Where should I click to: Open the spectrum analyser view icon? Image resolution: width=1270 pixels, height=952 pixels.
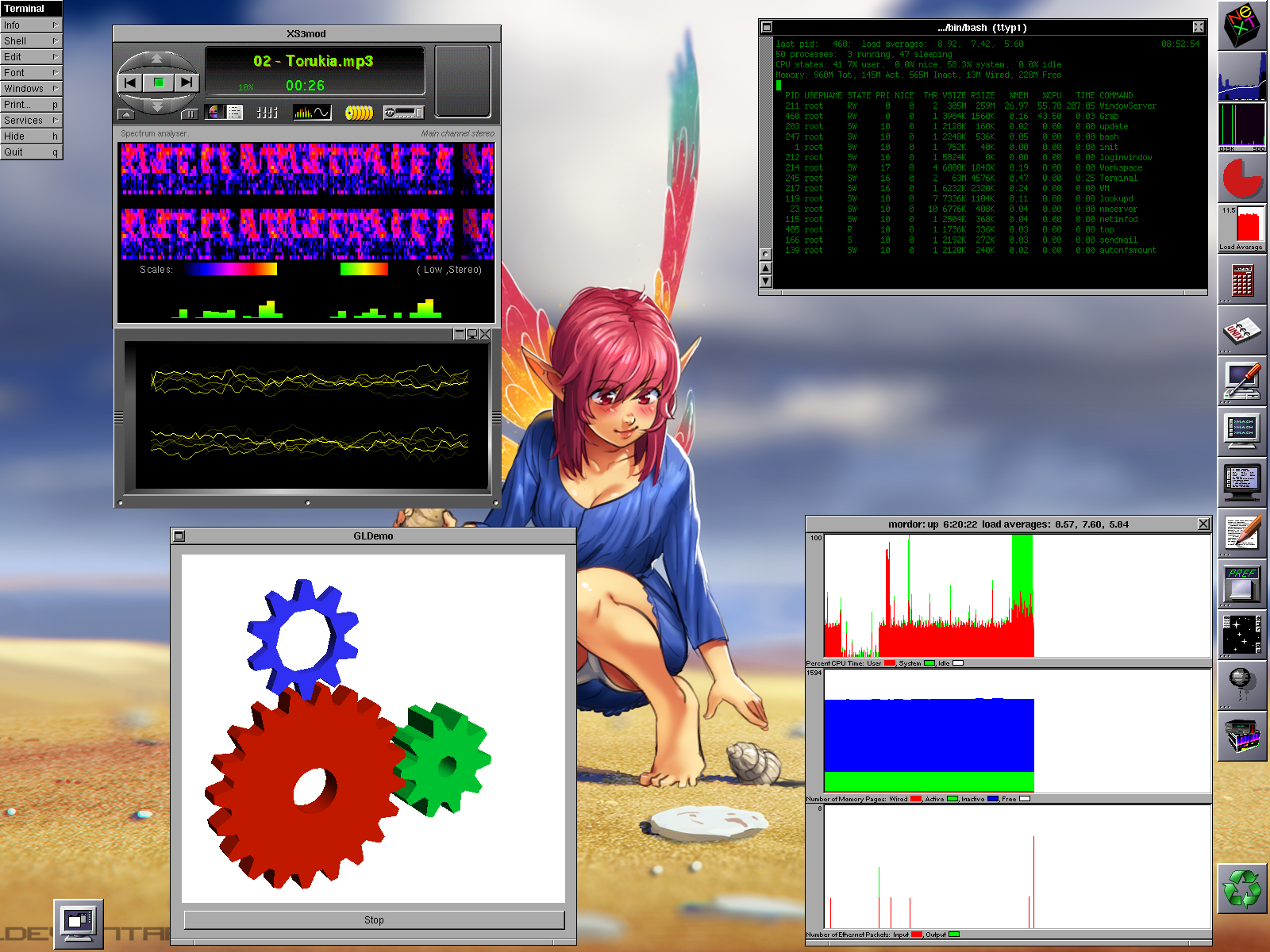coord(312,113)
